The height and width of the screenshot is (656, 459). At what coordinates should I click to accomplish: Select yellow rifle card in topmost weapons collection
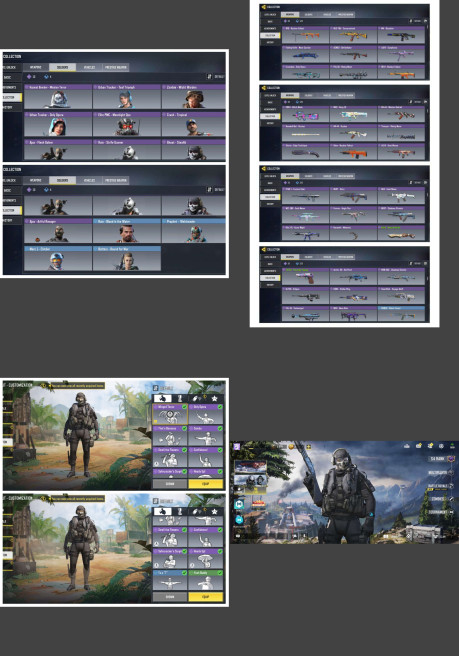click(353, 35)
